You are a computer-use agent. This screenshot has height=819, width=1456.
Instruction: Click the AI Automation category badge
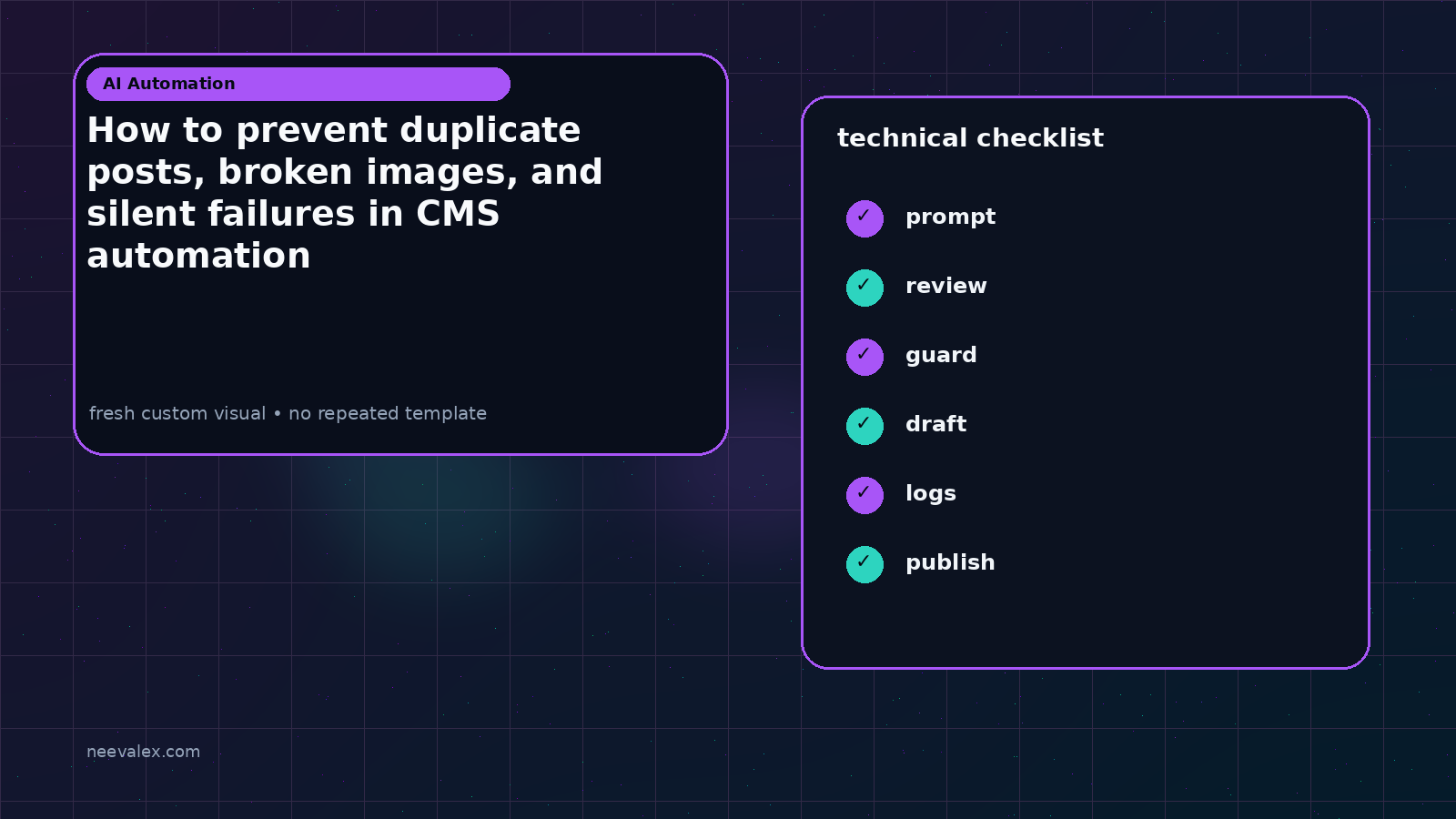[x=298, y=84]
